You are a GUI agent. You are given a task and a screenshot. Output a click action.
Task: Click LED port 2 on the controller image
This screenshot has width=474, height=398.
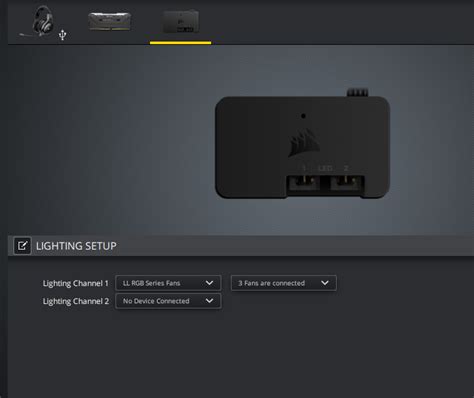click(x=346, y=183)
